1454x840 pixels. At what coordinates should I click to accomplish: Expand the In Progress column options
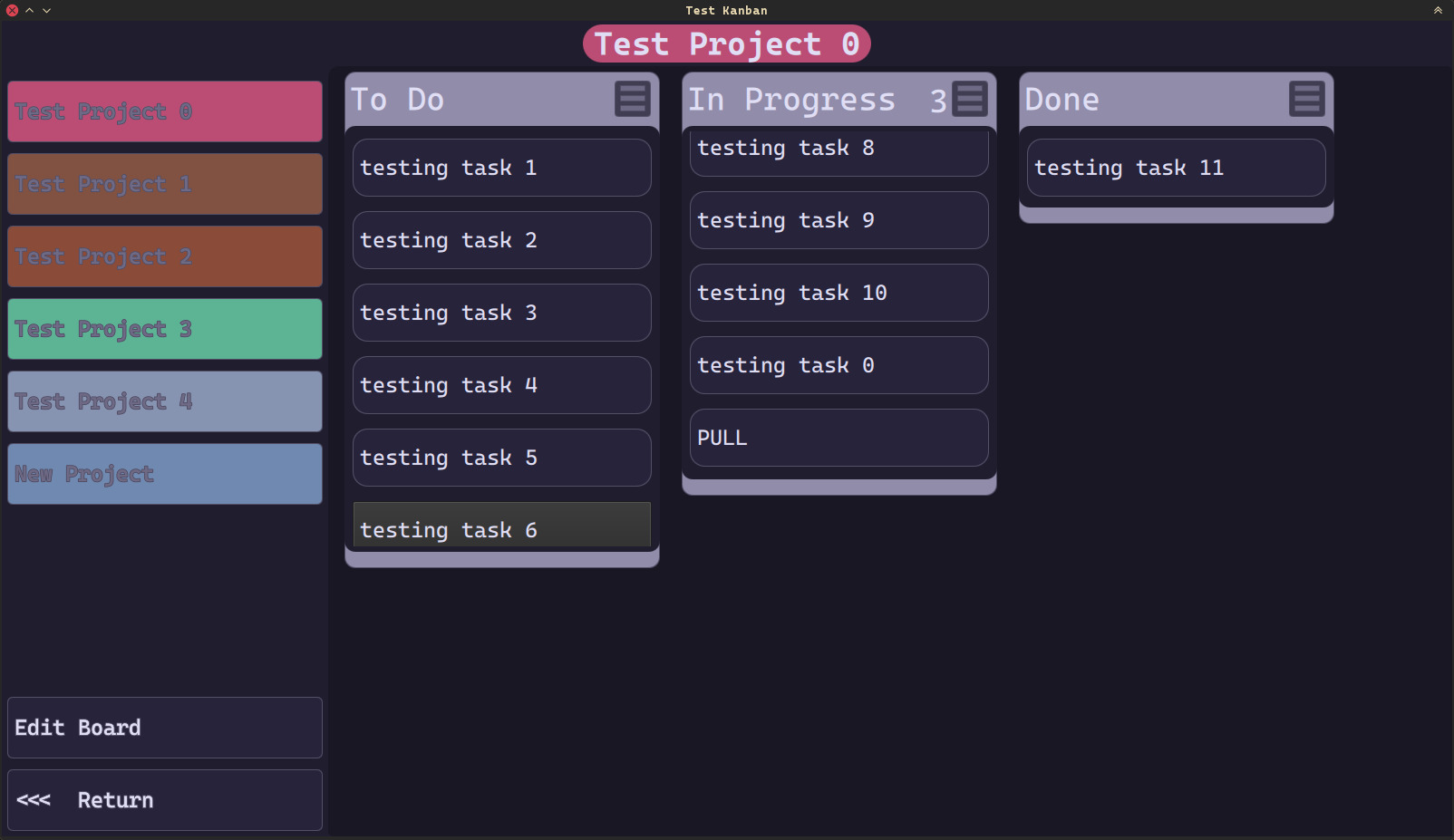tap(969, 100)
